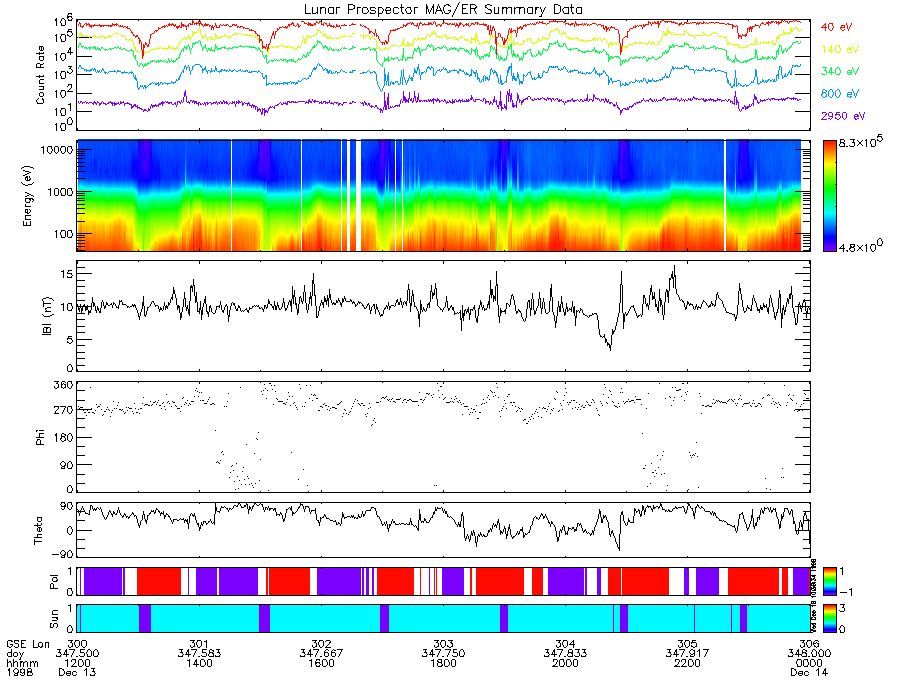Click the '270' tick on Phi axis
Screen dimensions: 900x700
[x=64, y=410]
